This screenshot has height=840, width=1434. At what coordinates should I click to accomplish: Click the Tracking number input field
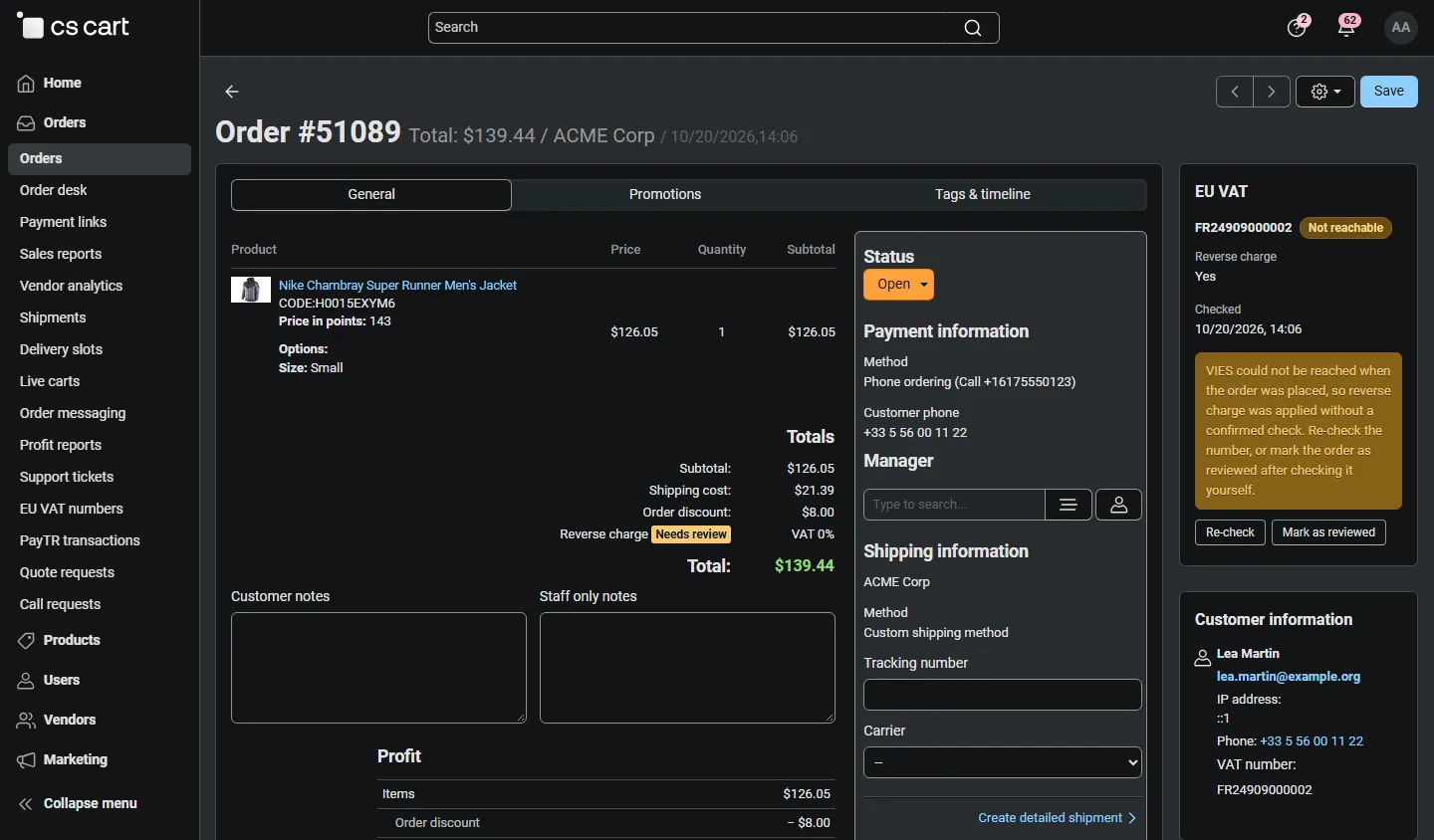[1003, 695]
